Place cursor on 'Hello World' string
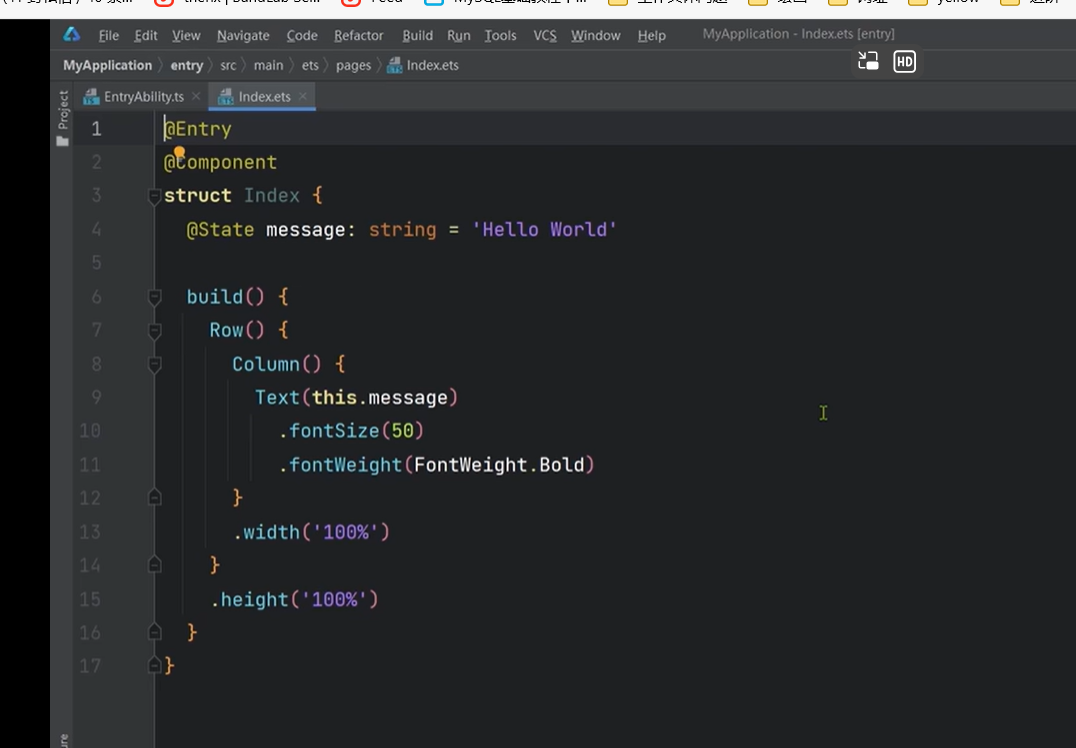This screenshot has height=748, width=1076. point(545,230)
